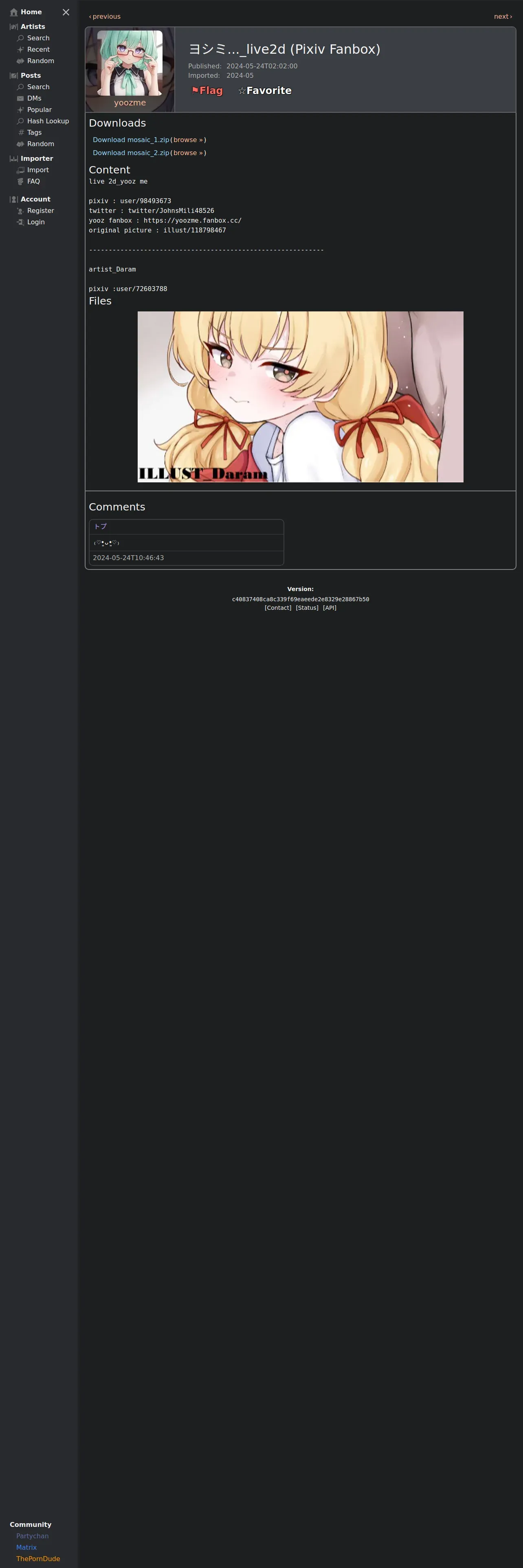Open the yoozme artist name link
The height and width of the screenshot is (1568, 523).
(x=130, y=103)
